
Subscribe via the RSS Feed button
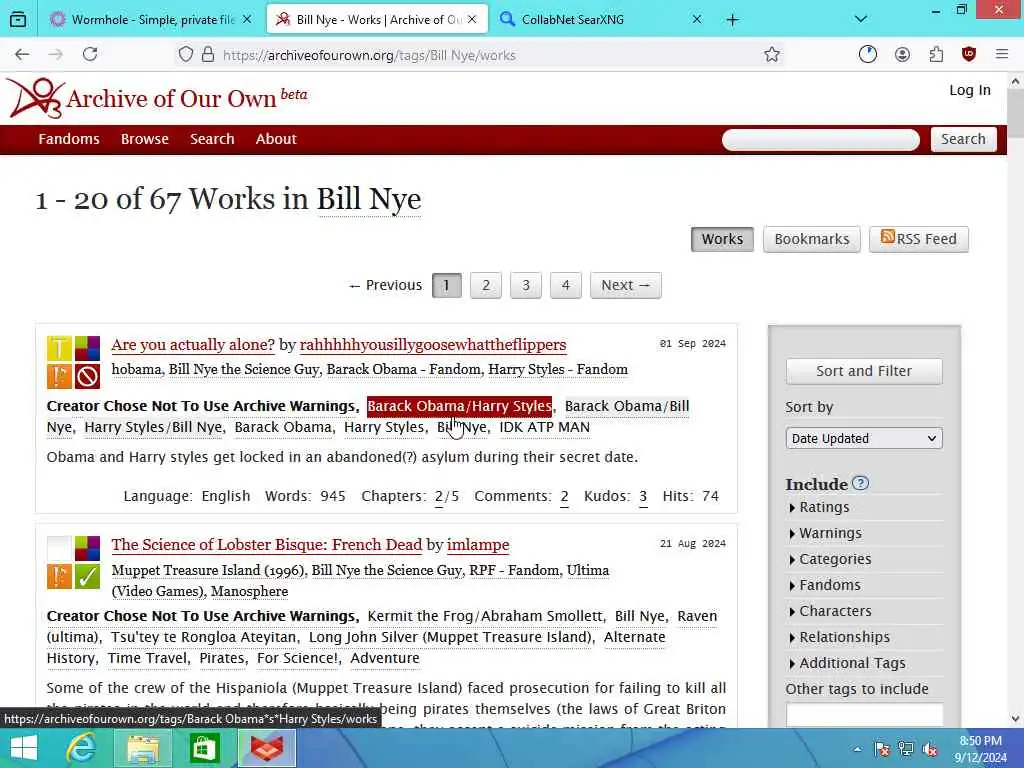[919, 239]
